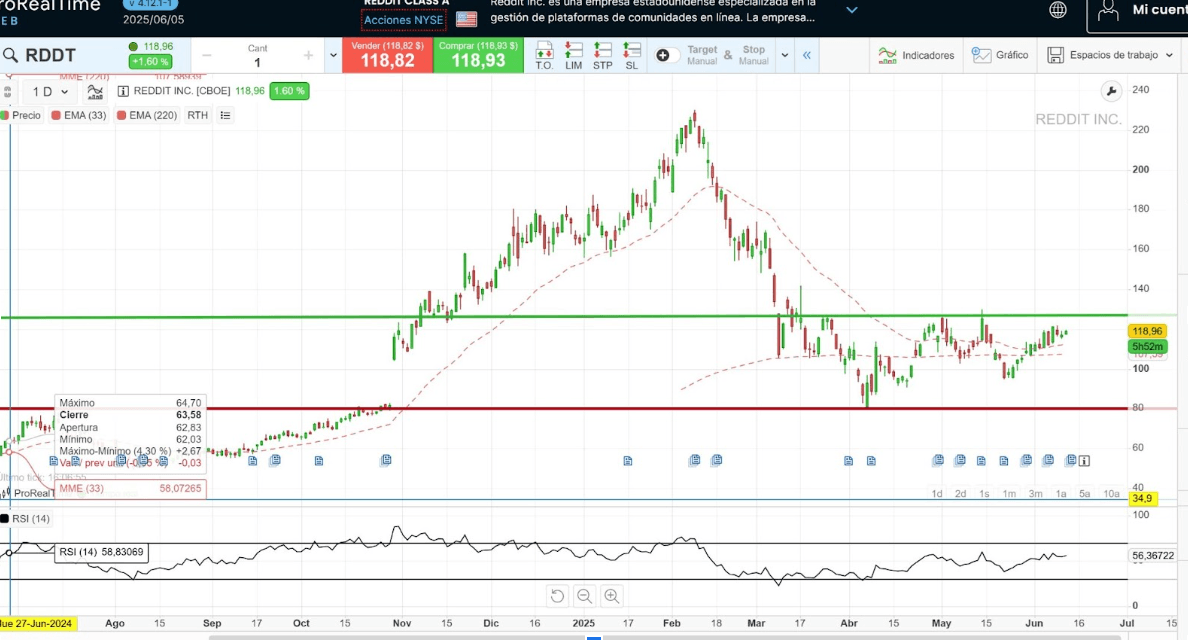Open the Indicadores menu
Image resolution: width=1188 pixels, height=640 pixels.
coord(915,55)
